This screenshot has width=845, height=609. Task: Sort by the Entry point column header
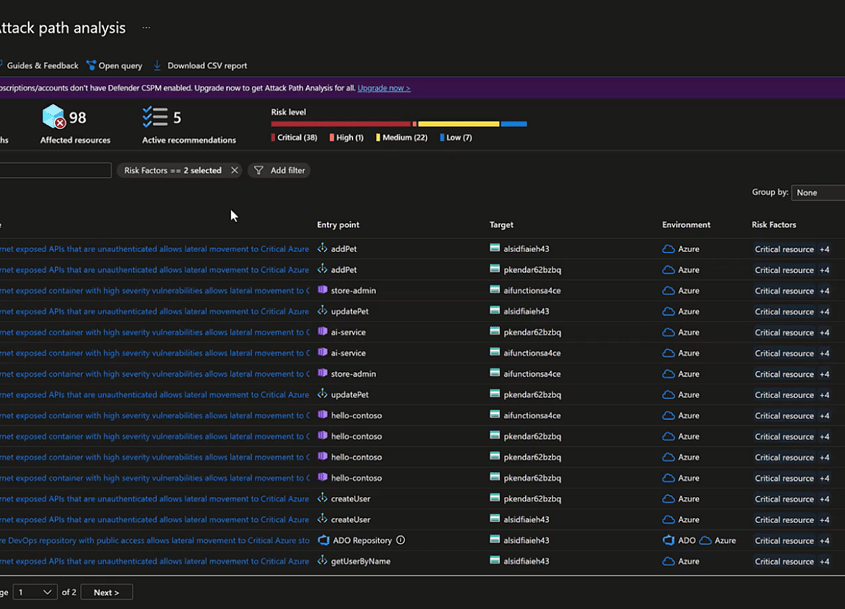(338, 225)
